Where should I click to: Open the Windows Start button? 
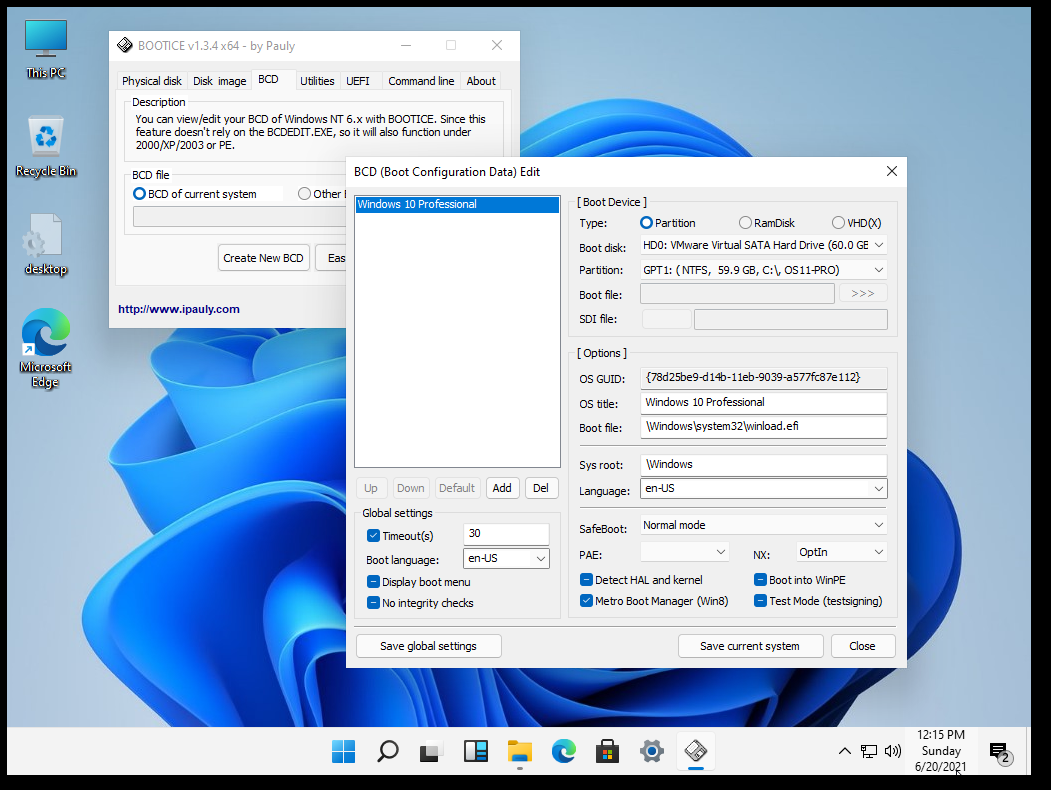pyautogui.click(x=344, y=751)
